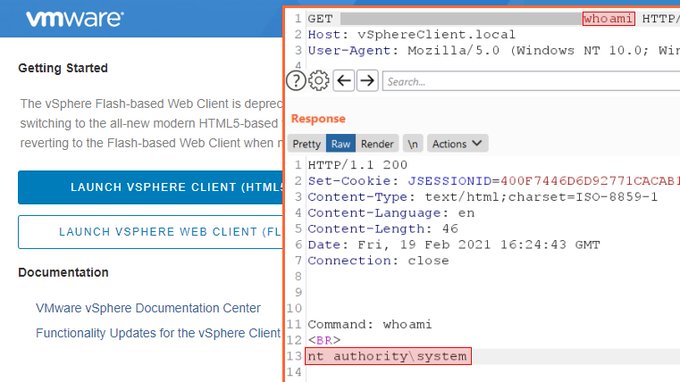Viewport: 680px width, 382px height.
Task: Click the VMware logo
Action: pyautogui.click(x=75, y=18)
